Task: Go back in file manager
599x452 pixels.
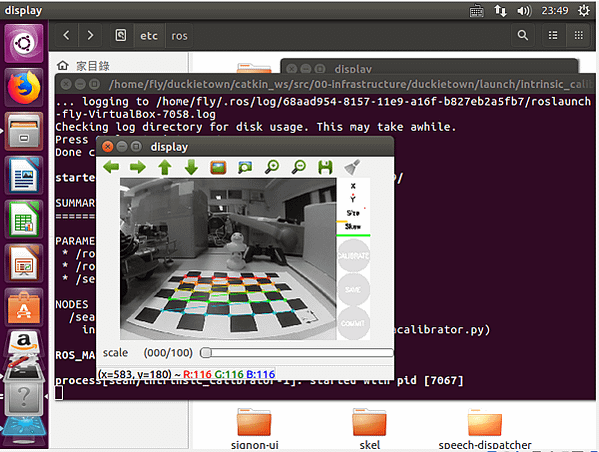Action: point(66,36)
